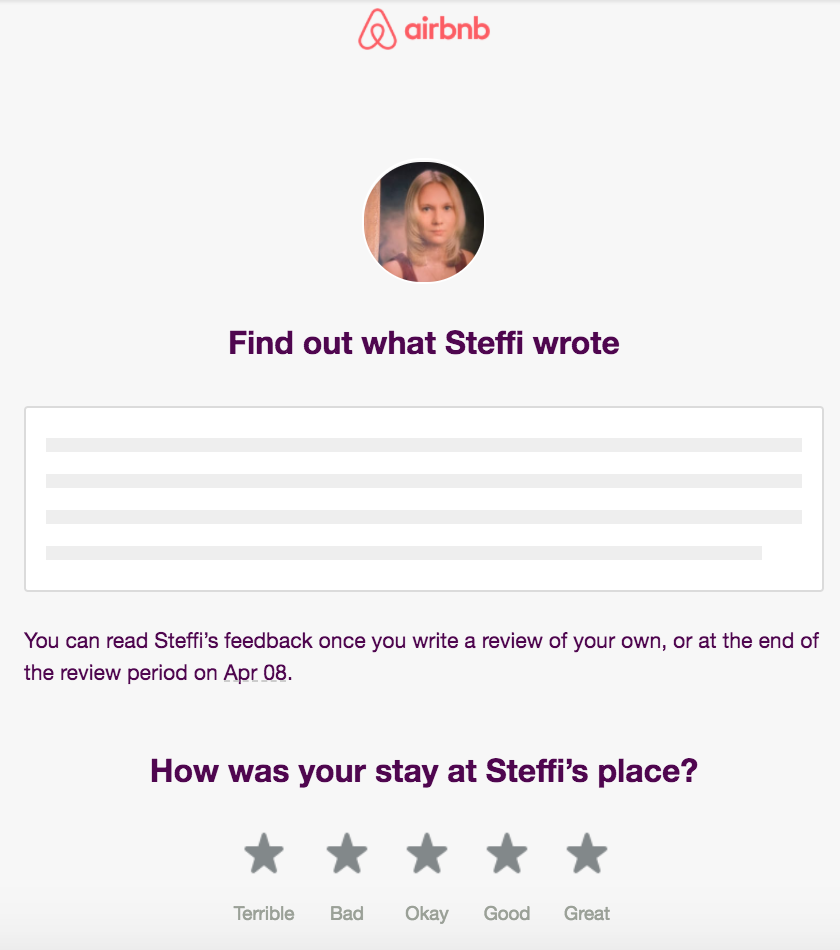Give a Great five-star rating
This screenshot has width=840, height=950.
coord(586,853)
